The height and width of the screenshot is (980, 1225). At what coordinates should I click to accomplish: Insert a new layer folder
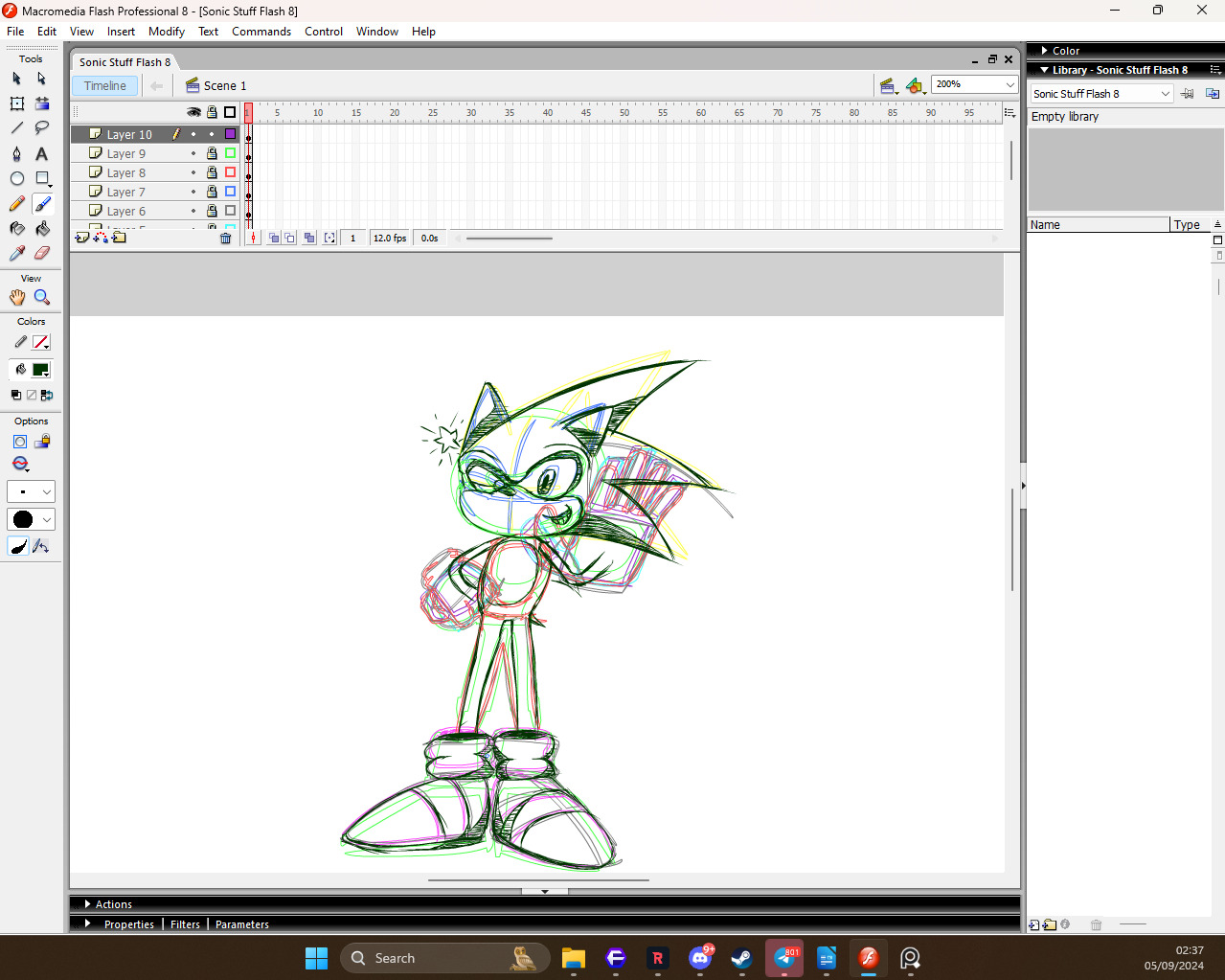119,238
